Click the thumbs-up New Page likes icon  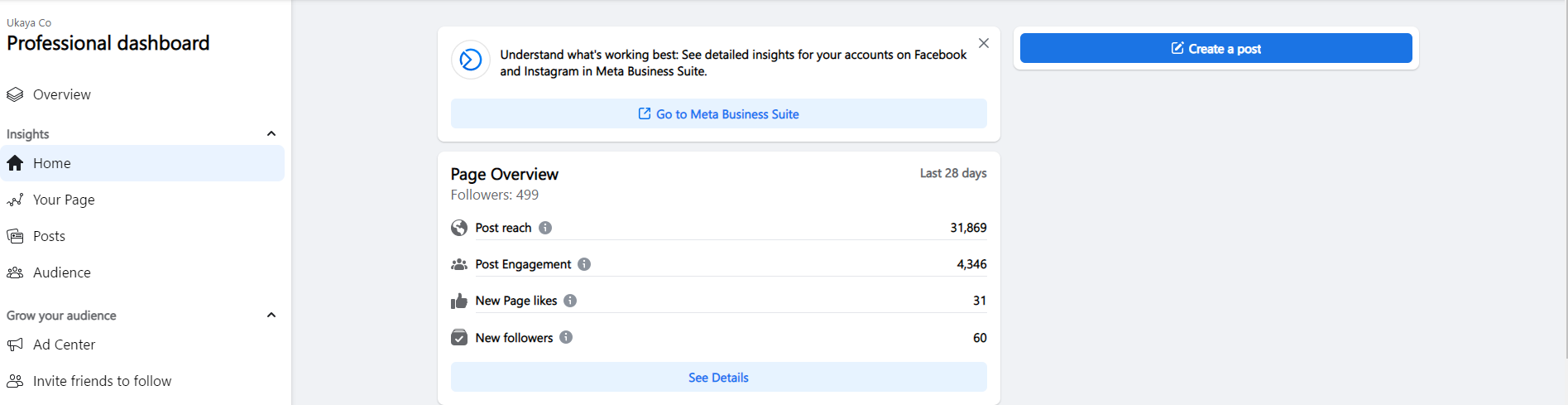pyautogui.click(x=459, y=301)
